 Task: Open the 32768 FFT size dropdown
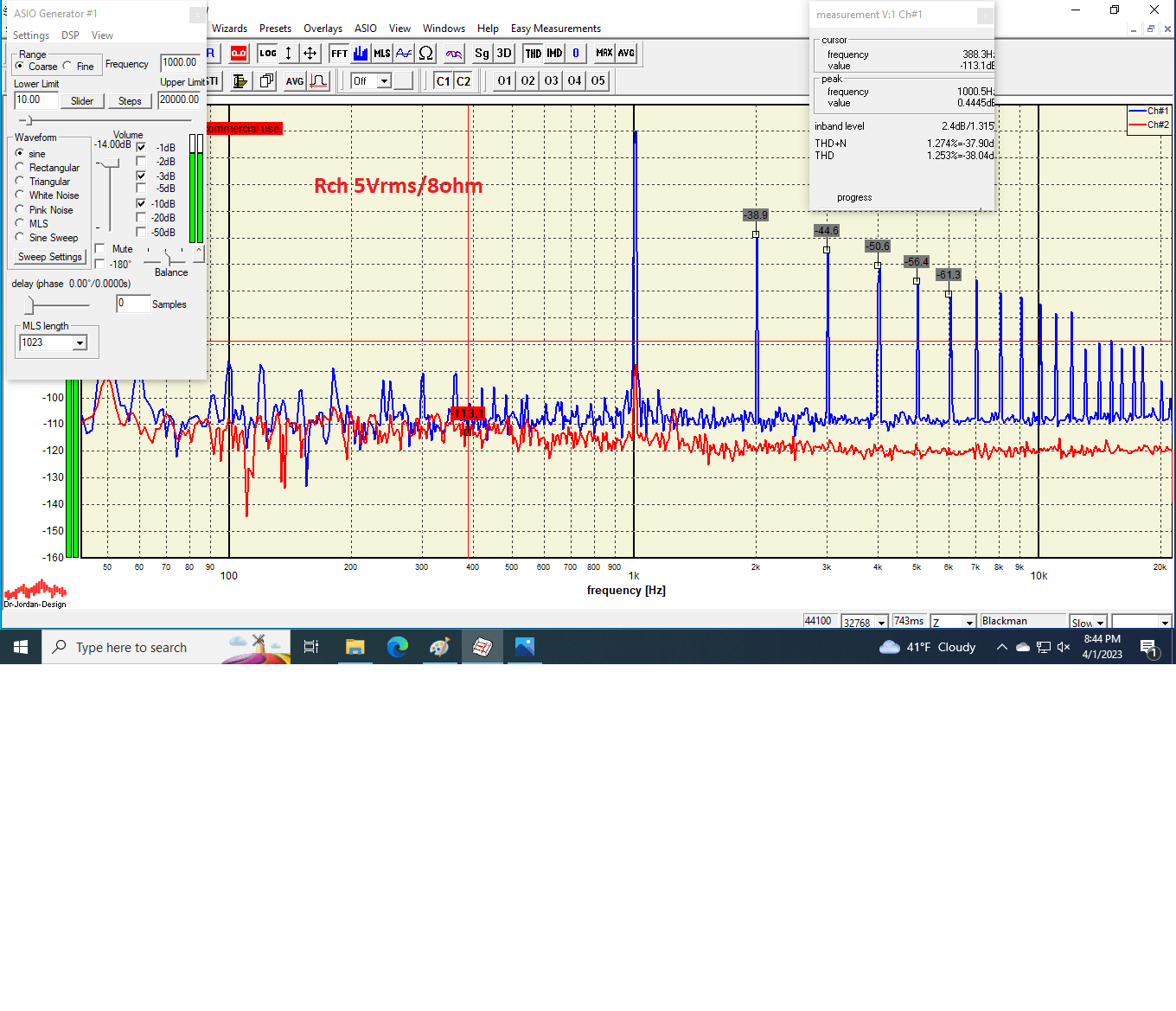tap(881, 622)
